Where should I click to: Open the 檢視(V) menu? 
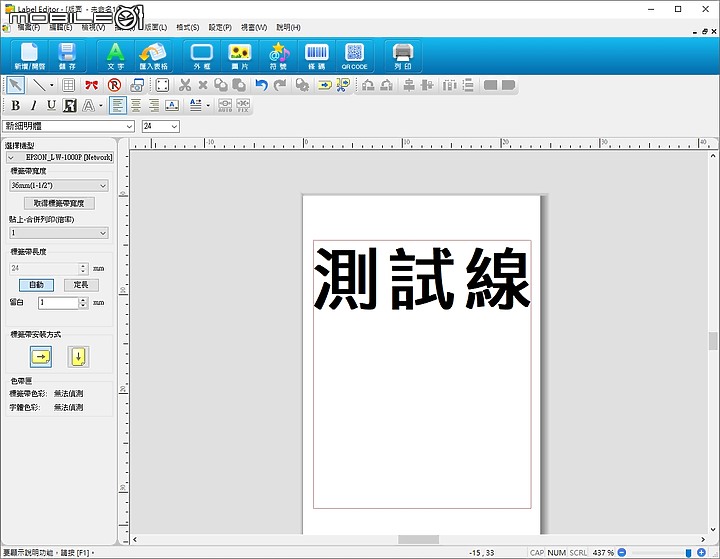(93, 28)
